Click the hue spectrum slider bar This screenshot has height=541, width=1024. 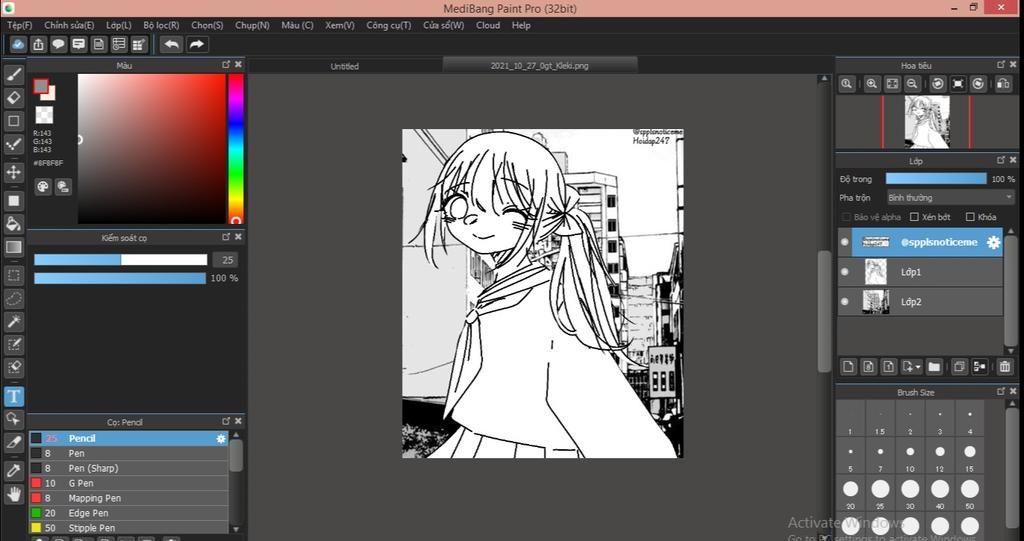(236, 148)
